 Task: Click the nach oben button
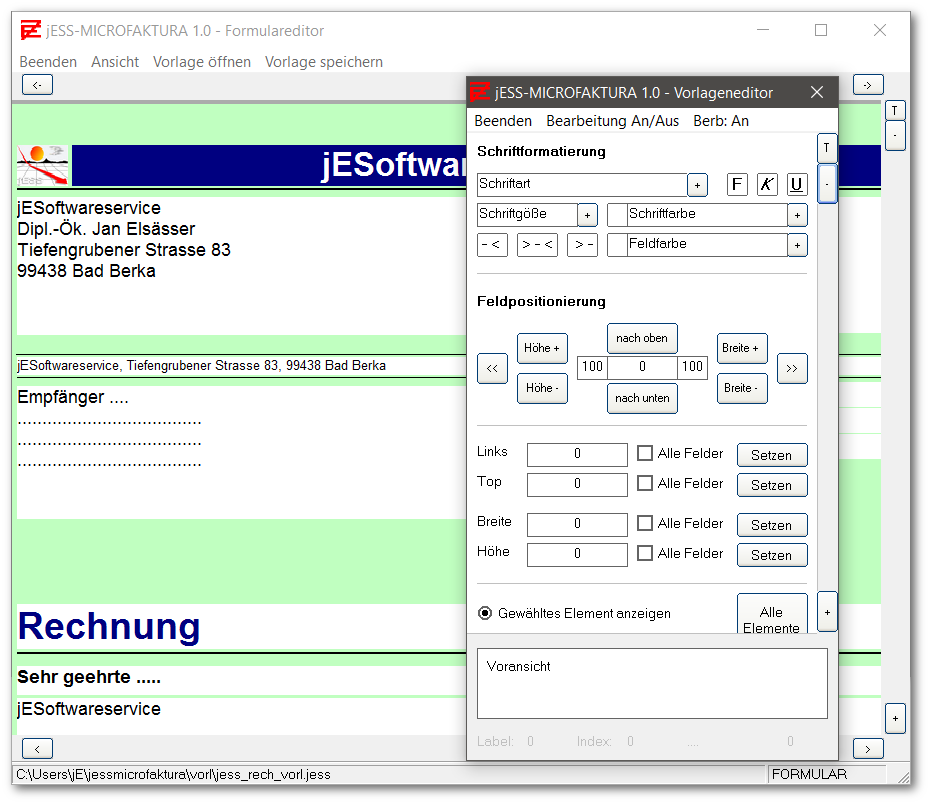pos(642,338)
